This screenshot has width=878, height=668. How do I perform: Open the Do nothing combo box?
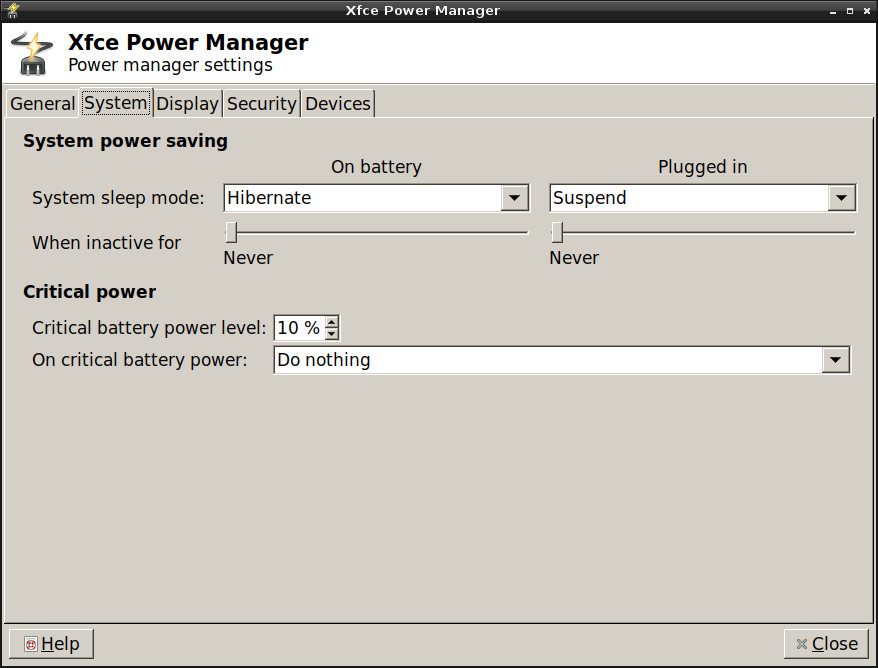coord(562,360)
